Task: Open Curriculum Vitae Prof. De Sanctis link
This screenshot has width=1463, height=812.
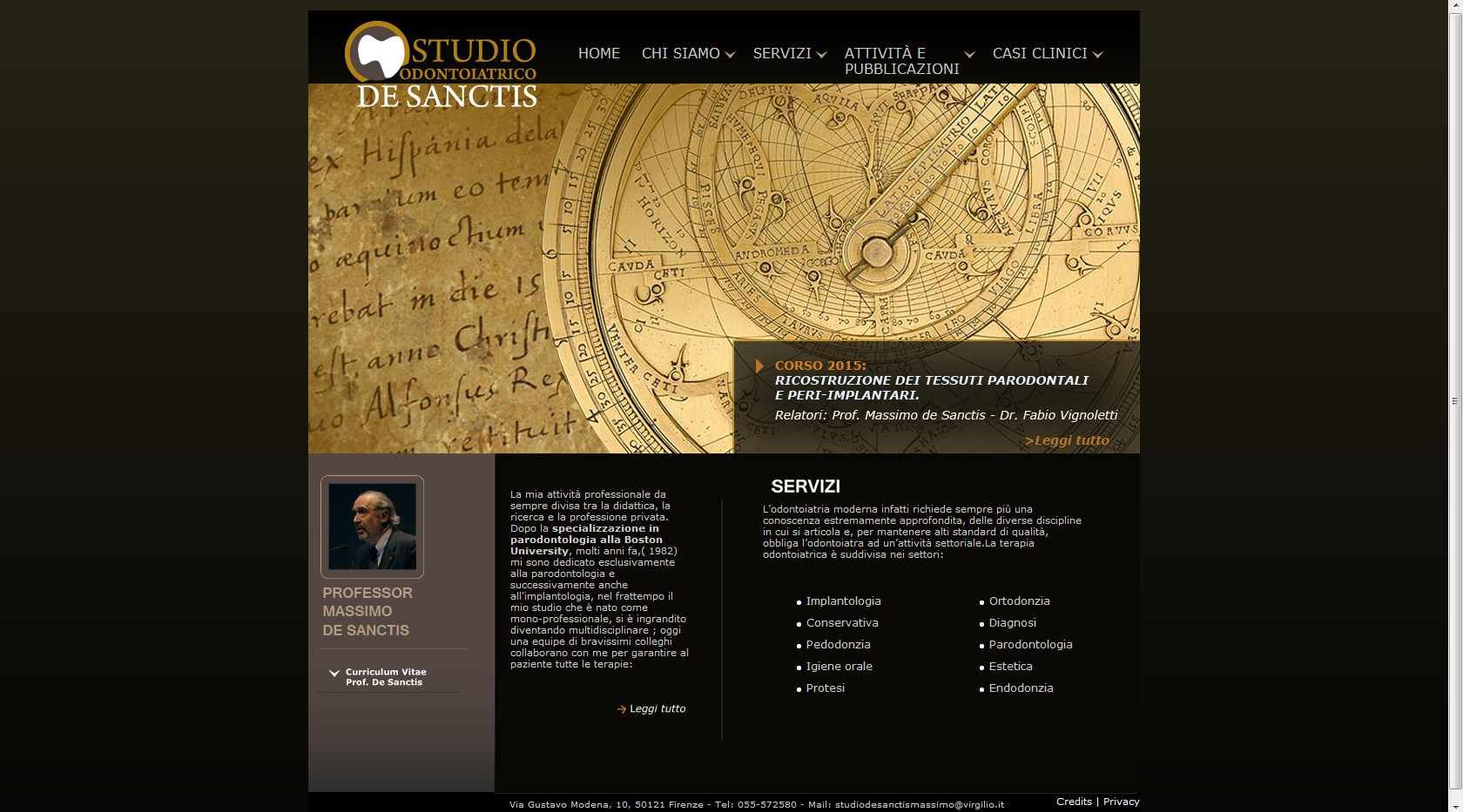Action: coord(386,677)
